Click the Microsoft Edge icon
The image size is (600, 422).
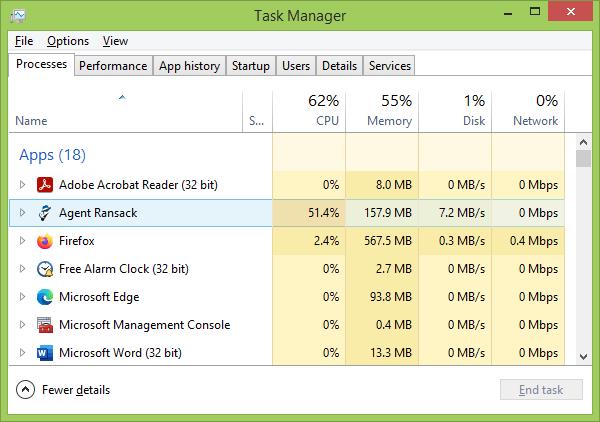[x=45, y=297]
